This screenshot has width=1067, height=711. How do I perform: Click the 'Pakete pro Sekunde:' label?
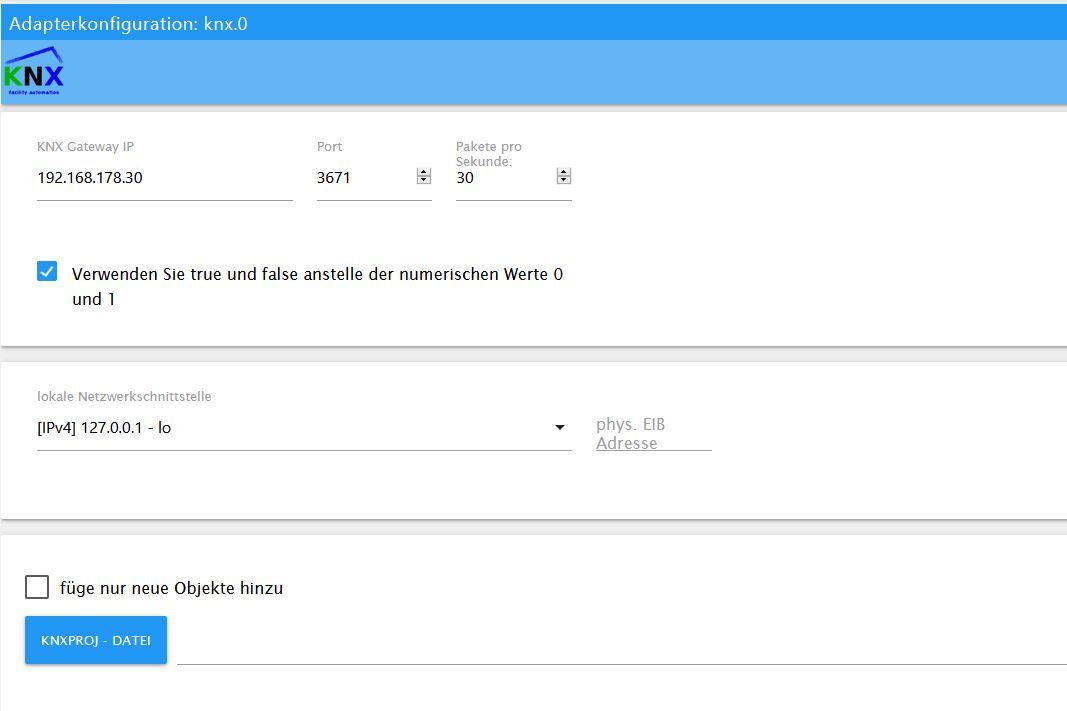tap(489, 154)
